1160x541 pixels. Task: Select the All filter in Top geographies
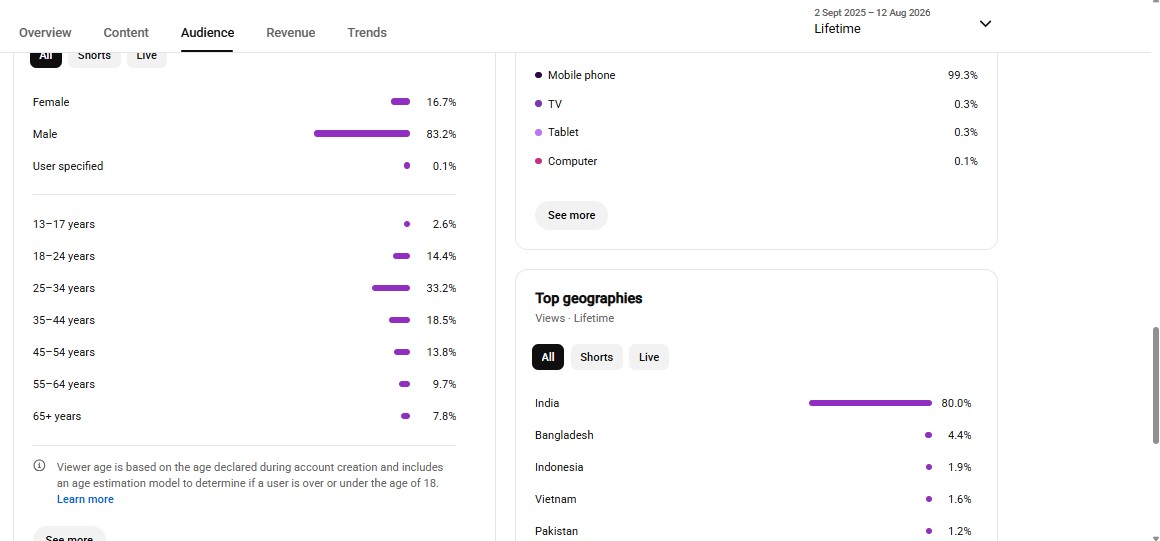pyautogui.click(x=547, y=357)
